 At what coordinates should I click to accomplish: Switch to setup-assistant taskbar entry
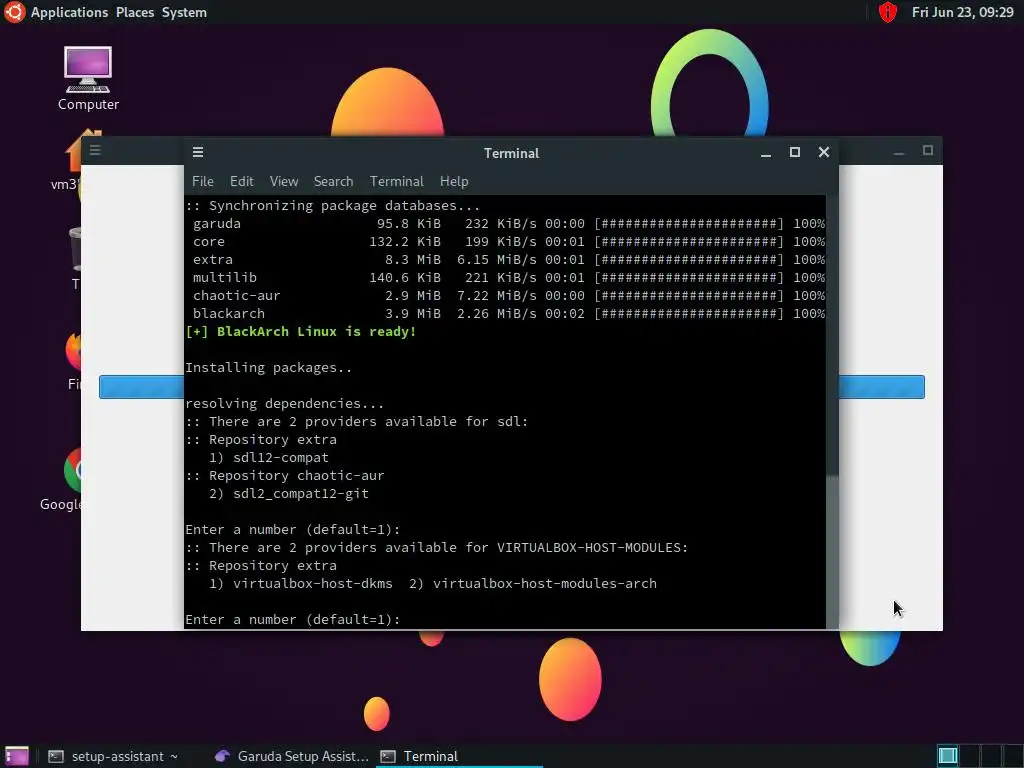[x=113, y=756]
